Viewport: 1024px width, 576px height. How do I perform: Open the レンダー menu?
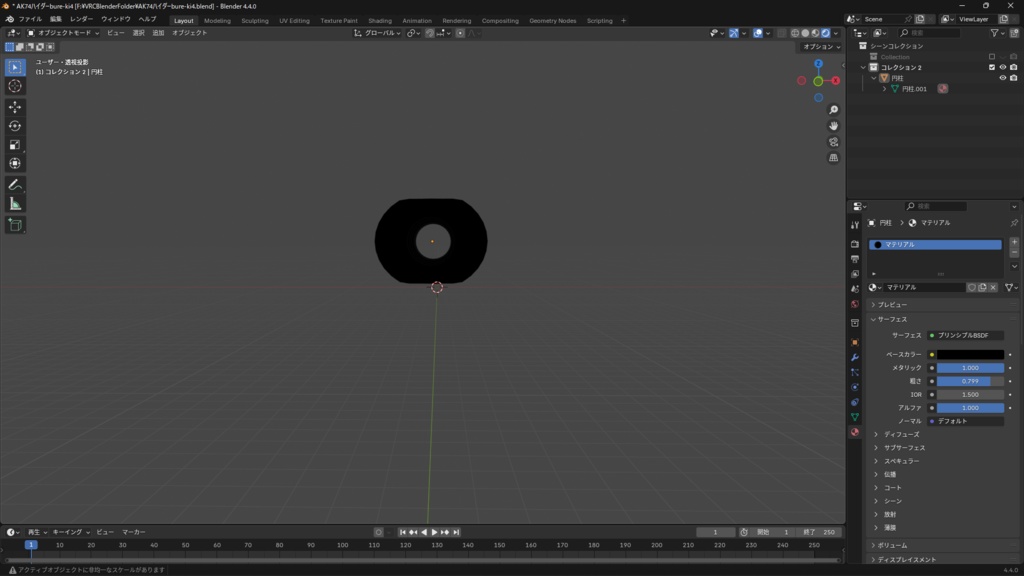click(82, 20)
